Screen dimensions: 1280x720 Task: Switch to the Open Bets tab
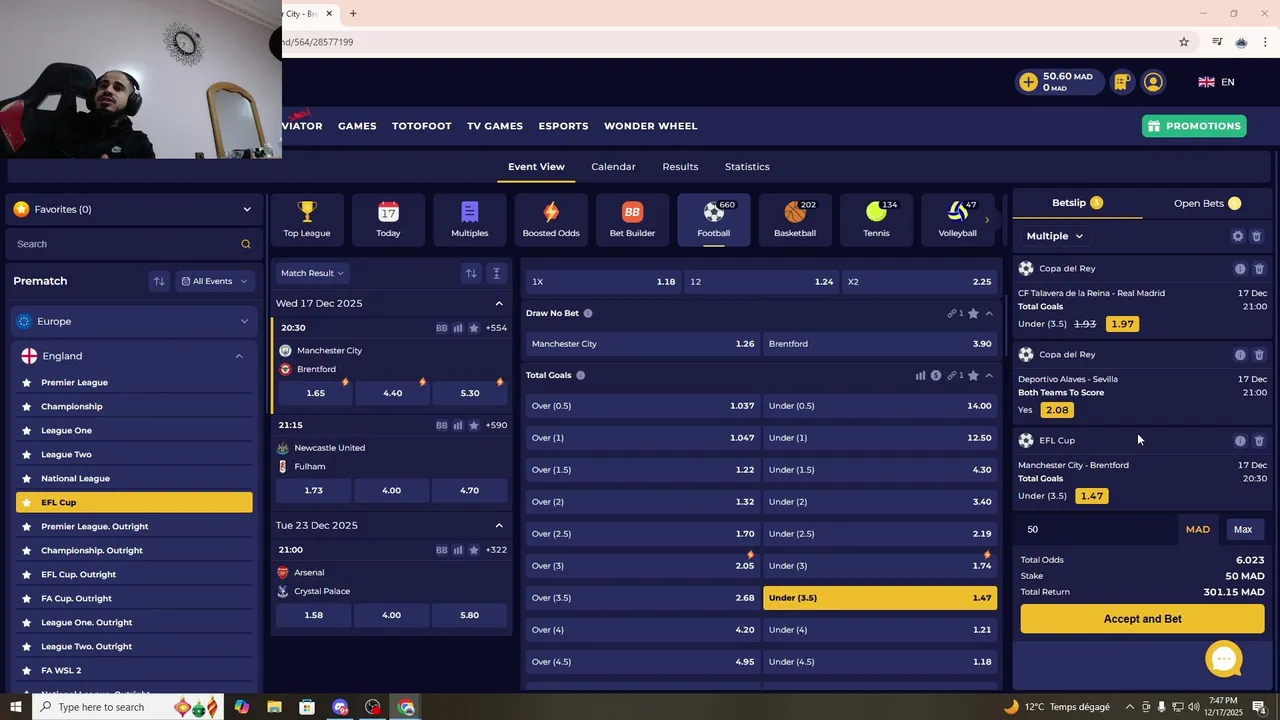coord(1207,203)
